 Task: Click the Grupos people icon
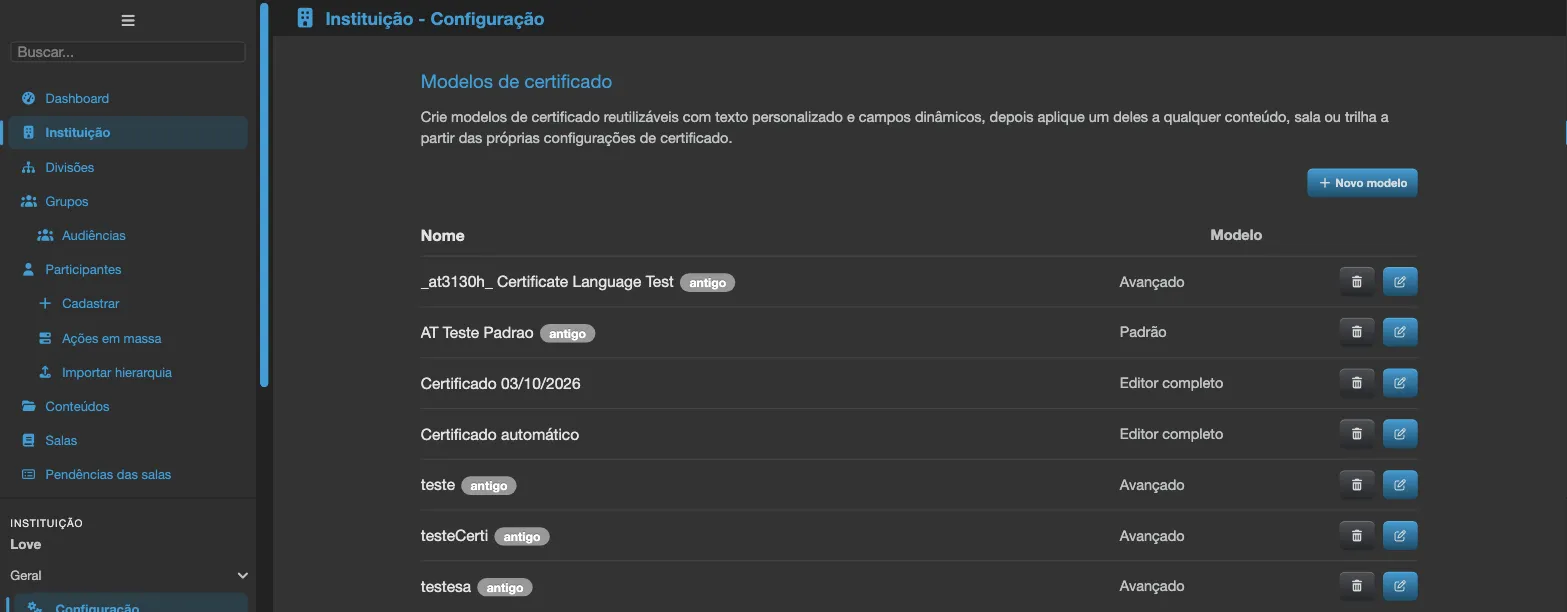pos(29,201)
